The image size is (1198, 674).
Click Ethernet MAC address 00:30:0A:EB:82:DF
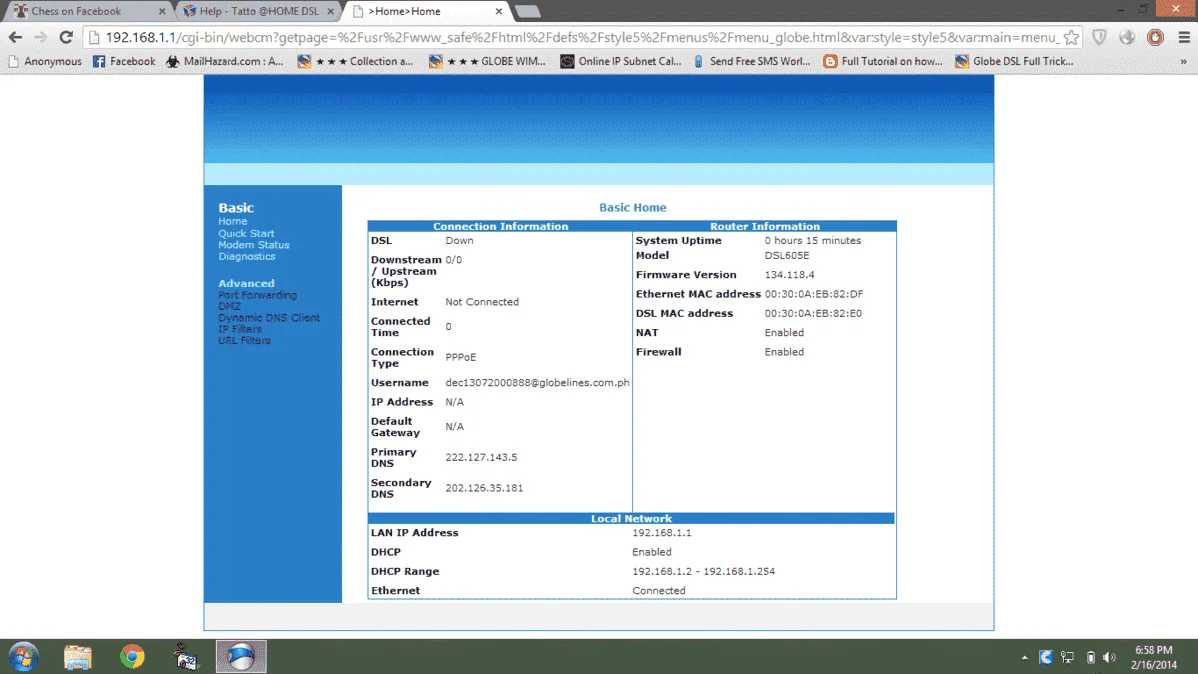click(814, 293)
